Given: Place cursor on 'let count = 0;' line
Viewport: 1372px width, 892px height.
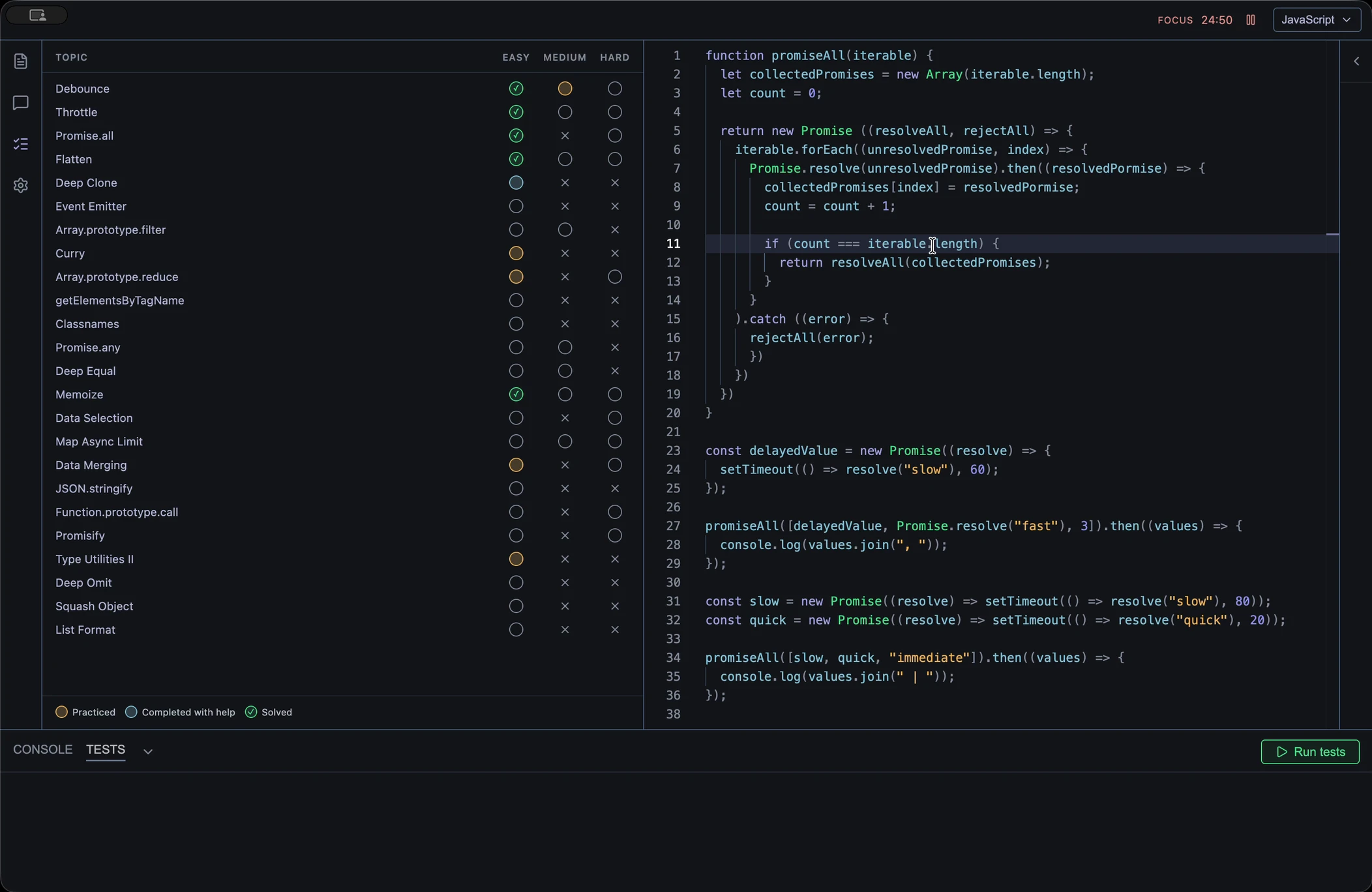Looking at the screenshot, I should click(771, 93).
